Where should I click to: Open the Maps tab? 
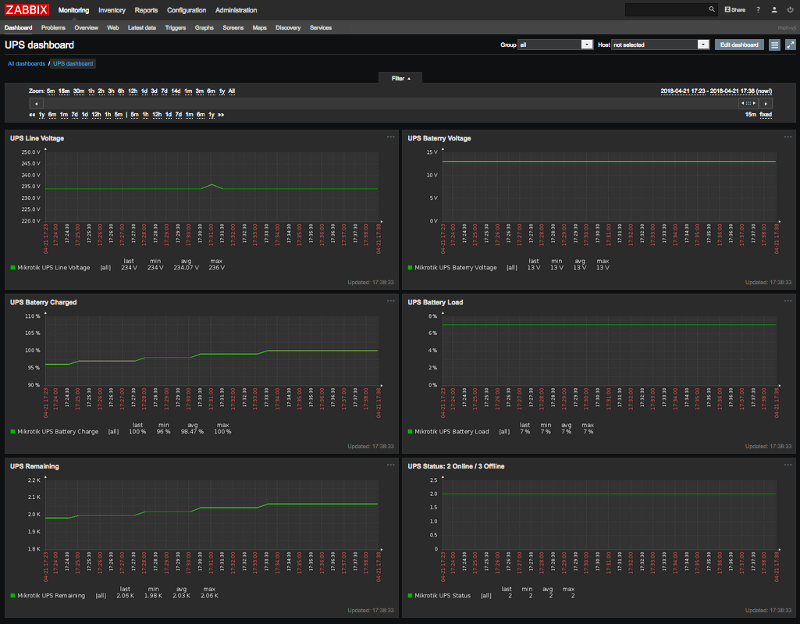click(x=260, y=28)
